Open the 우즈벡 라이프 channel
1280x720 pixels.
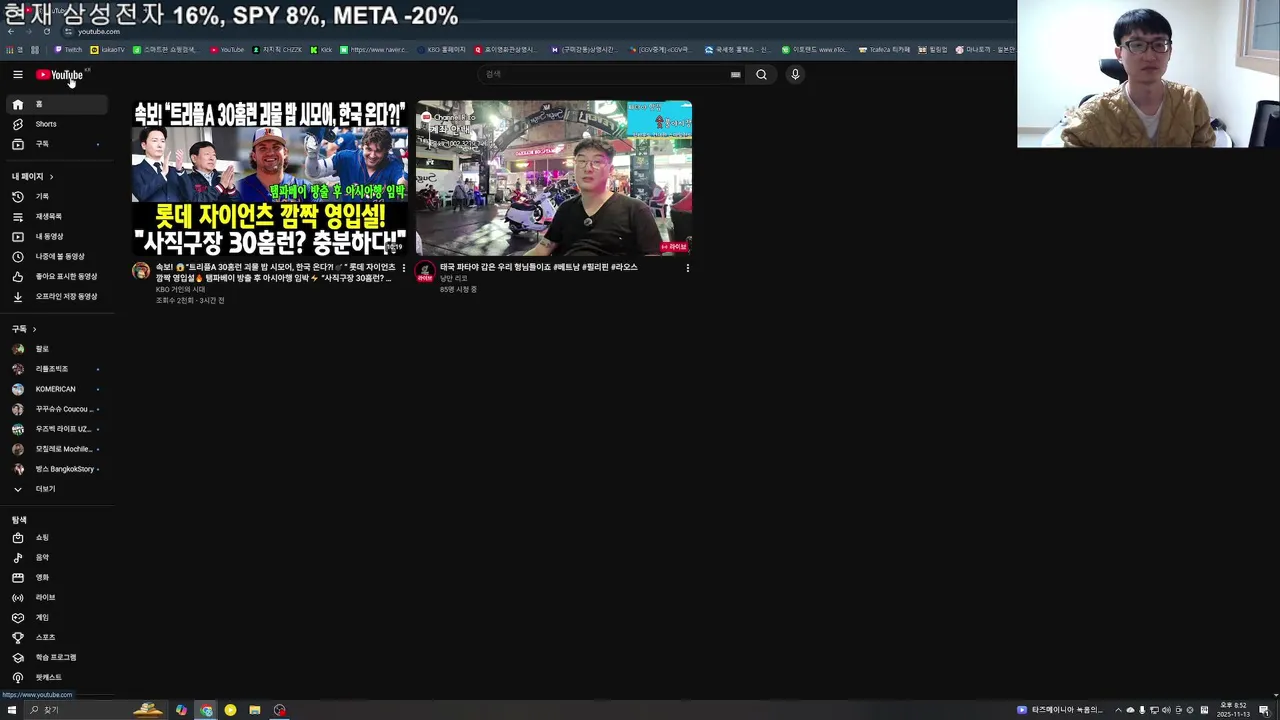pos(57,429)
